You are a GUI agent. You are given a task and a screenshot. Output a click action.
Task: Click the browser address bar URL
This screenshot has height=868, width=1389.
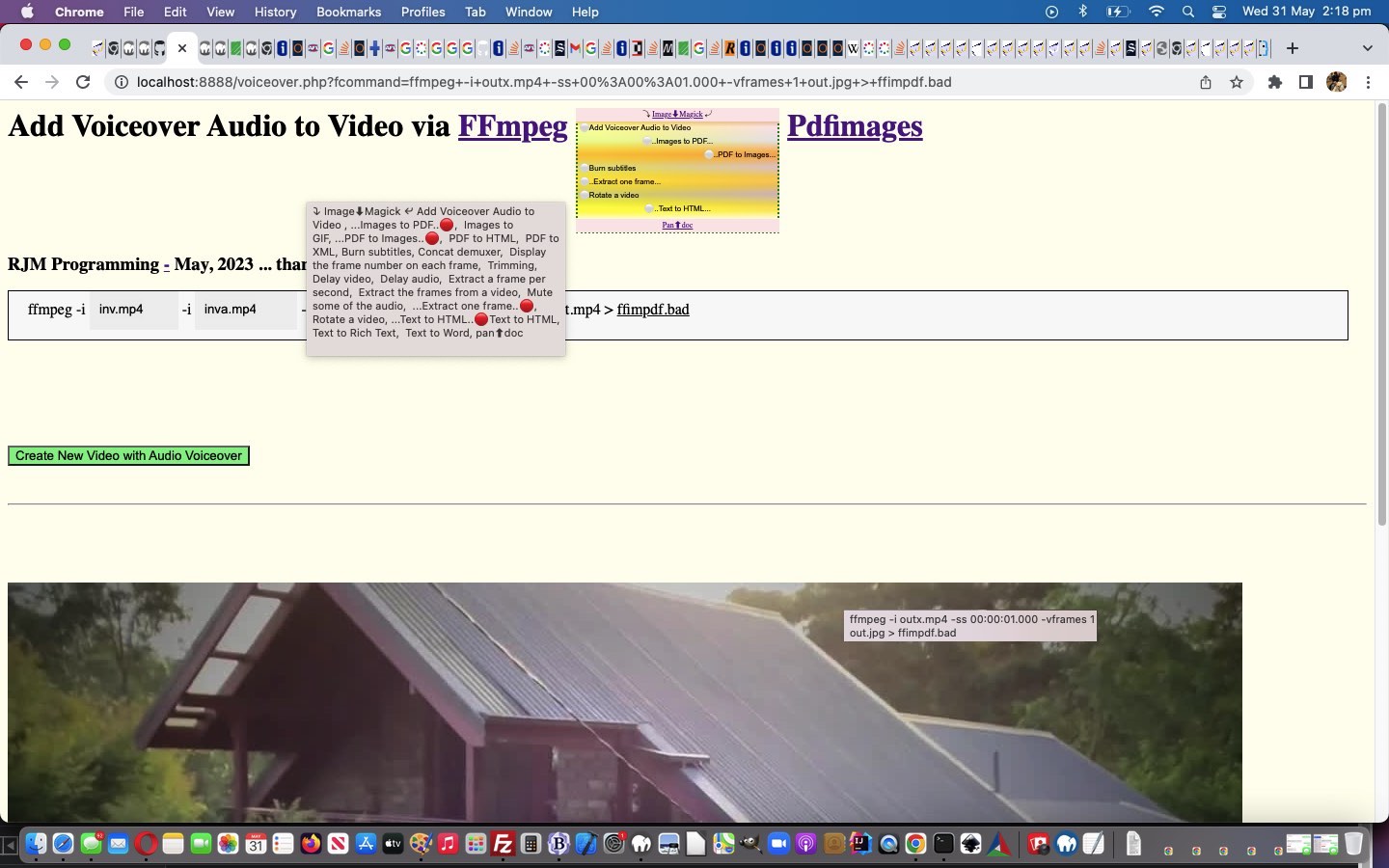click(544, 82)
